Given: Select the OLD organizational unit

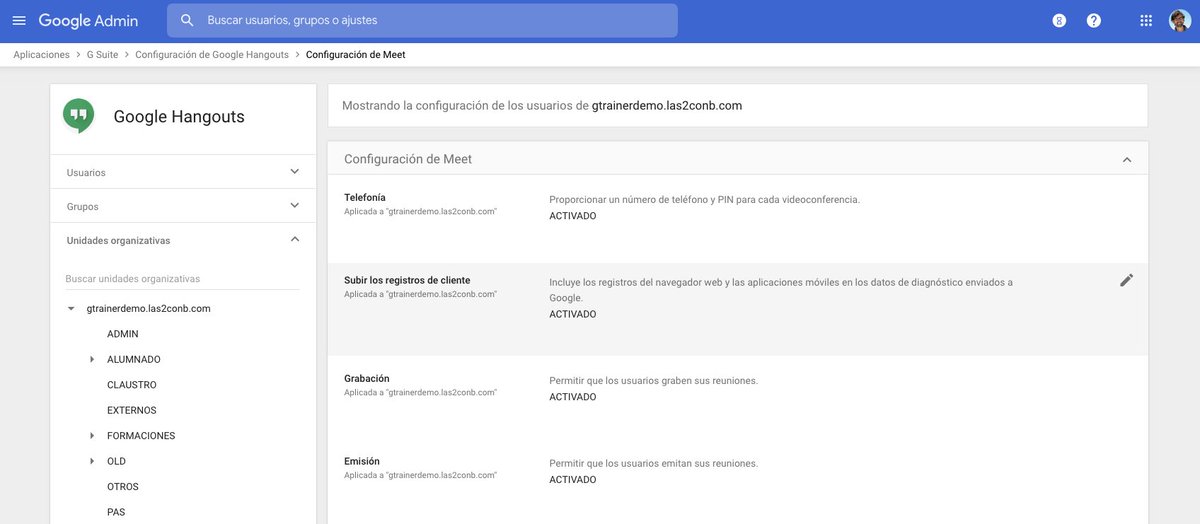Looking at the screenshot, I should 117,461.
